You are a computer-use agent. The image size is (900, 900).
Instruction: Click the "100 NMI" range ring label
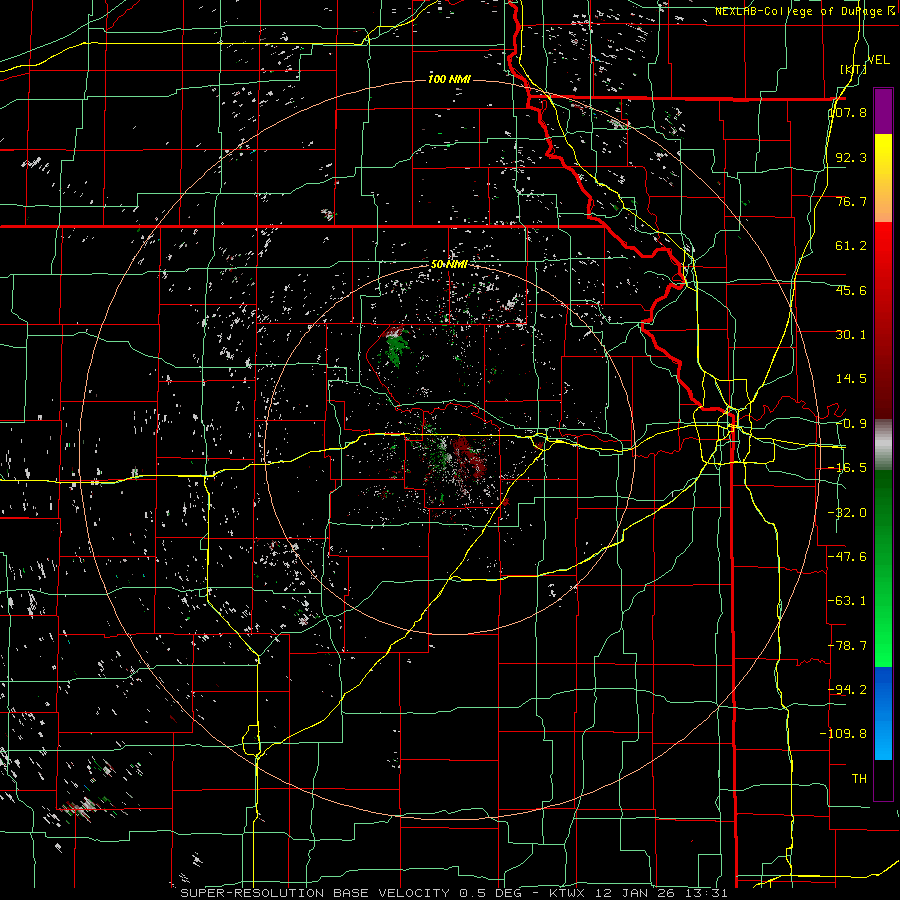coord(449,79)
